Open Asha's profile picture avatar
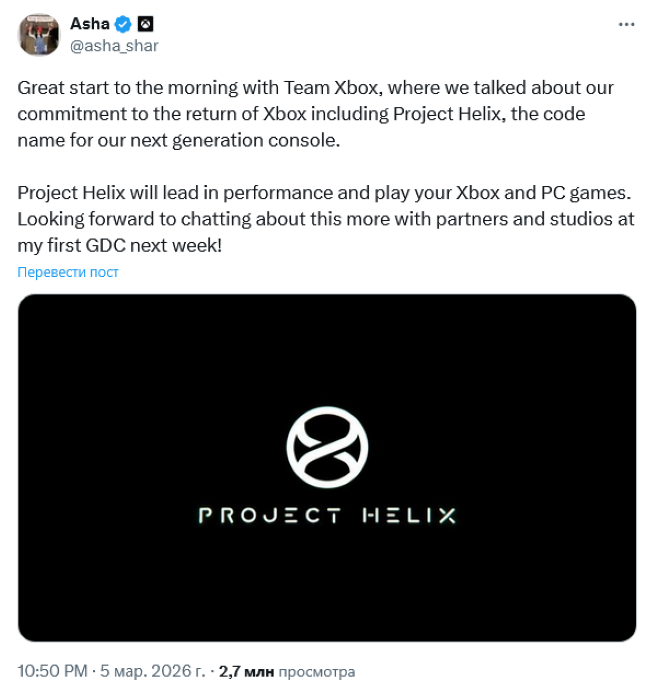The height and width of the screenshot is (690, 655). point(38,35)
